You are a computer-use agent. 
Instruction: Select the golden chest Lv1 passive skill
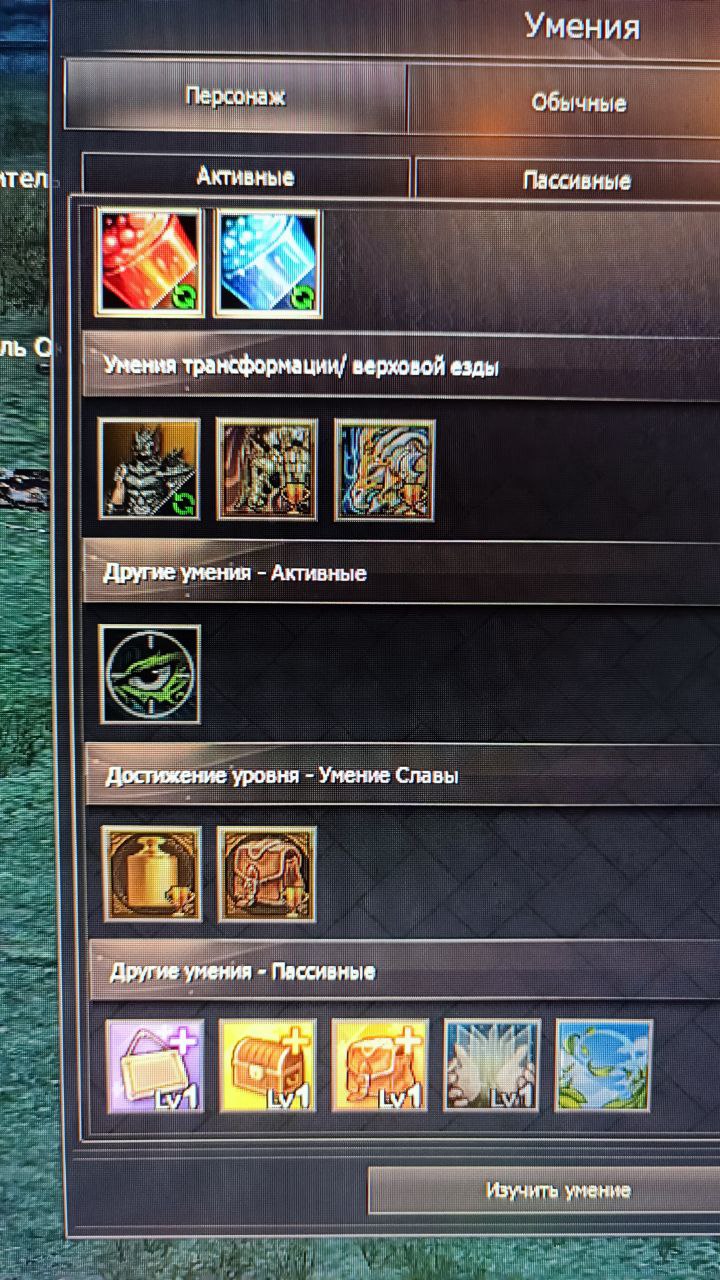(x=268, y=1066)
